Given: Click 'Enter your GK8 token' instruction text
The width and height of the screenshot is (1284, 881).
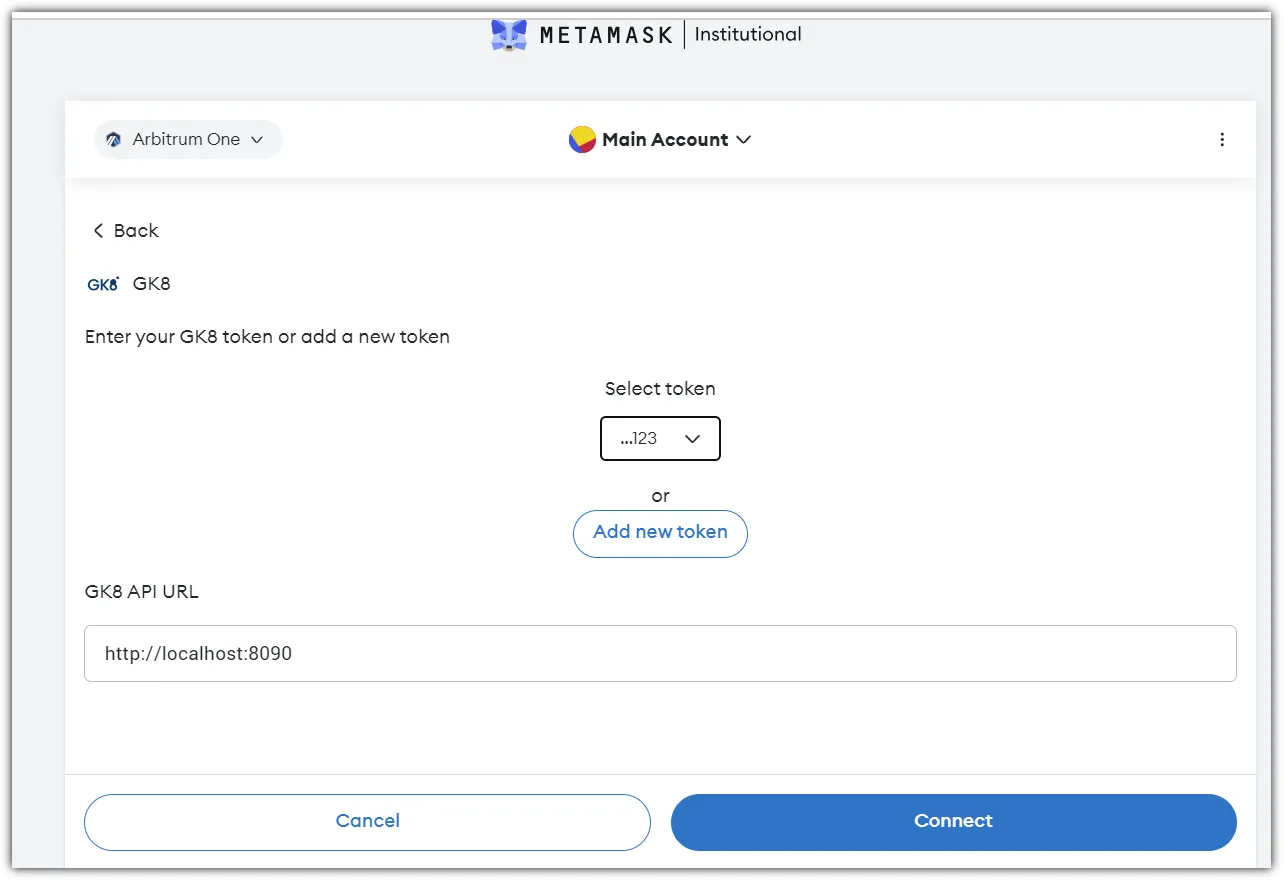Looking at the screenshot, I should (267, 337).
